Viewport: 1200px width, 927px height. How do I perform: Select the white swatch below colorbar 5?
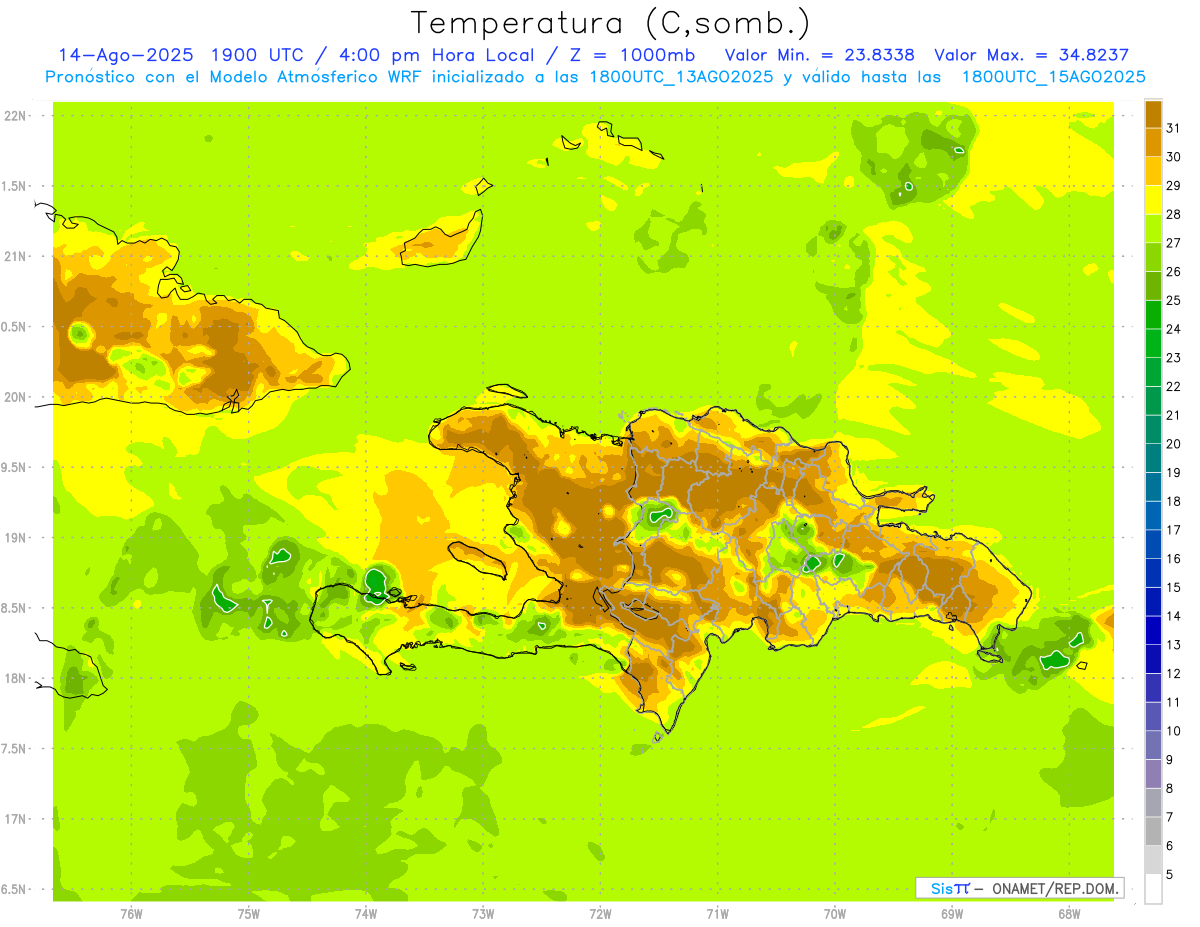click(1153, 888)
